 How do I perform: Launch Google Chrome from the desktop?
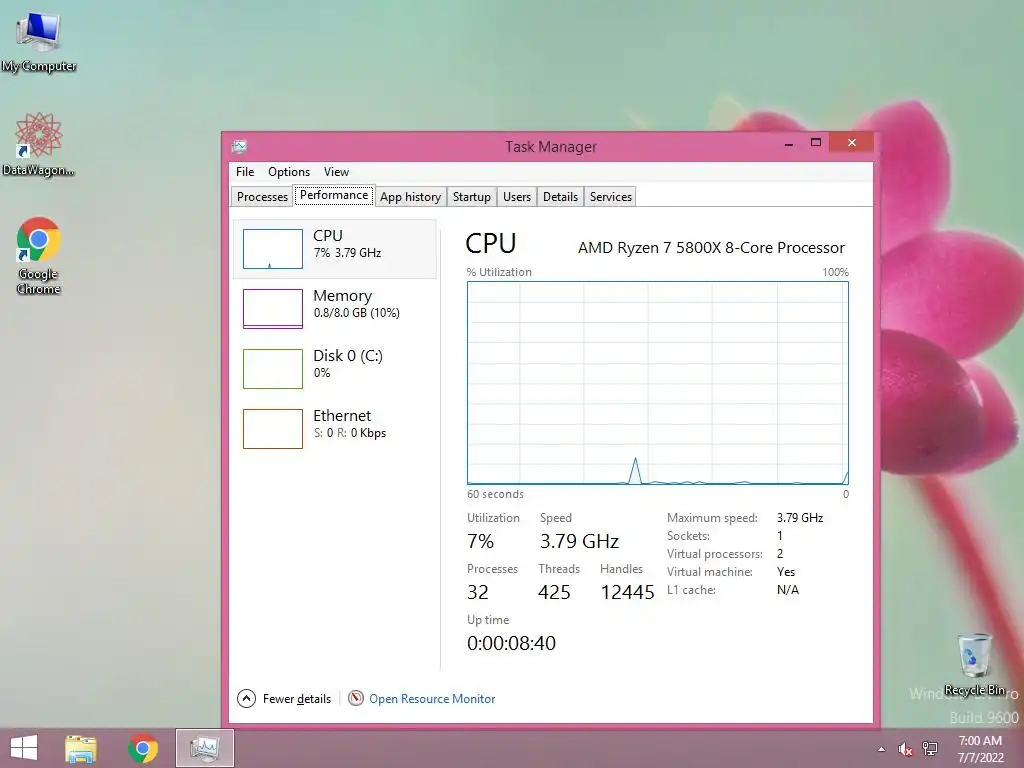tap(39, 256)
